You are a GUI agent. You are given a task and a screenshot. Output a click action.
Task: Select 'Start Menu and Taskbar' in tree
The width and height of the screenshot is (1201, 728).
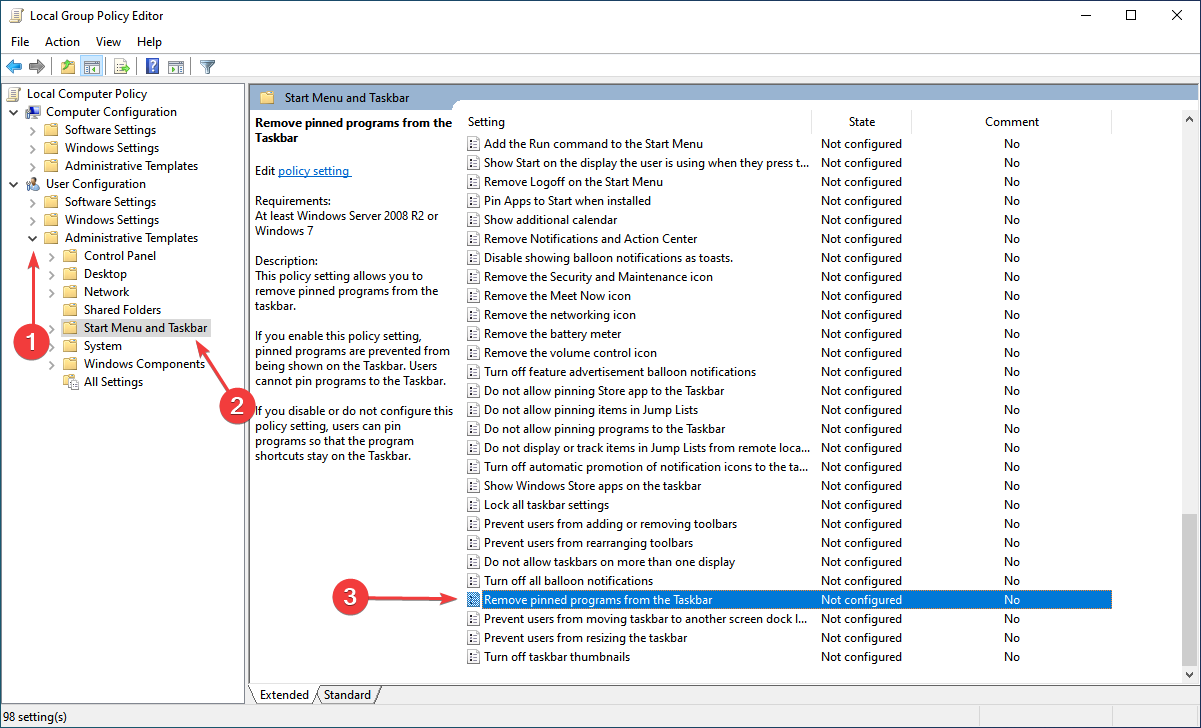coord(146,328)
